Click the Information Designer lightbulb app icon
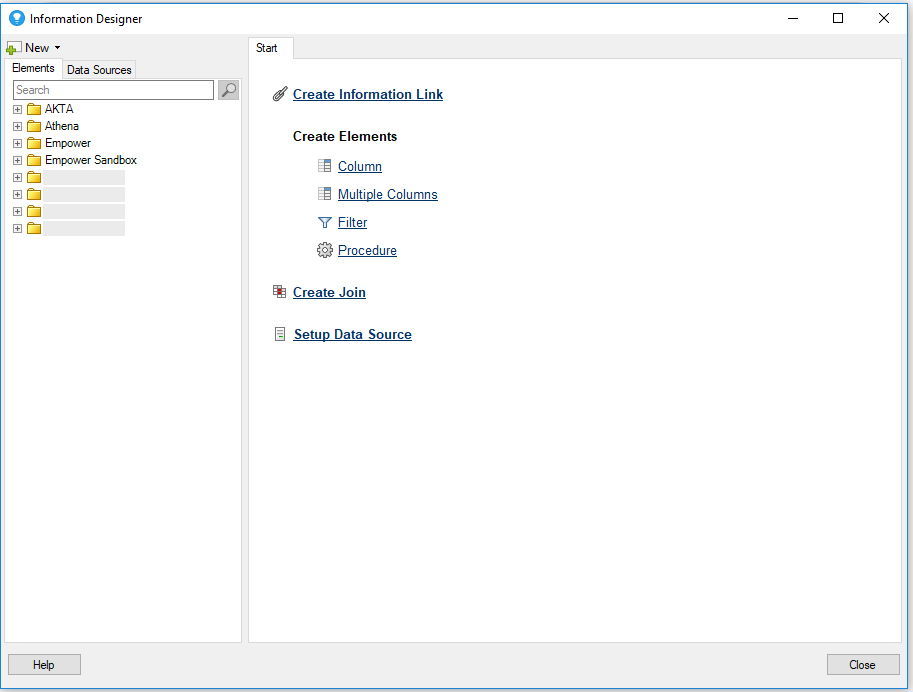The width and height of the screenshot is (913, 692). click(17, 18)
